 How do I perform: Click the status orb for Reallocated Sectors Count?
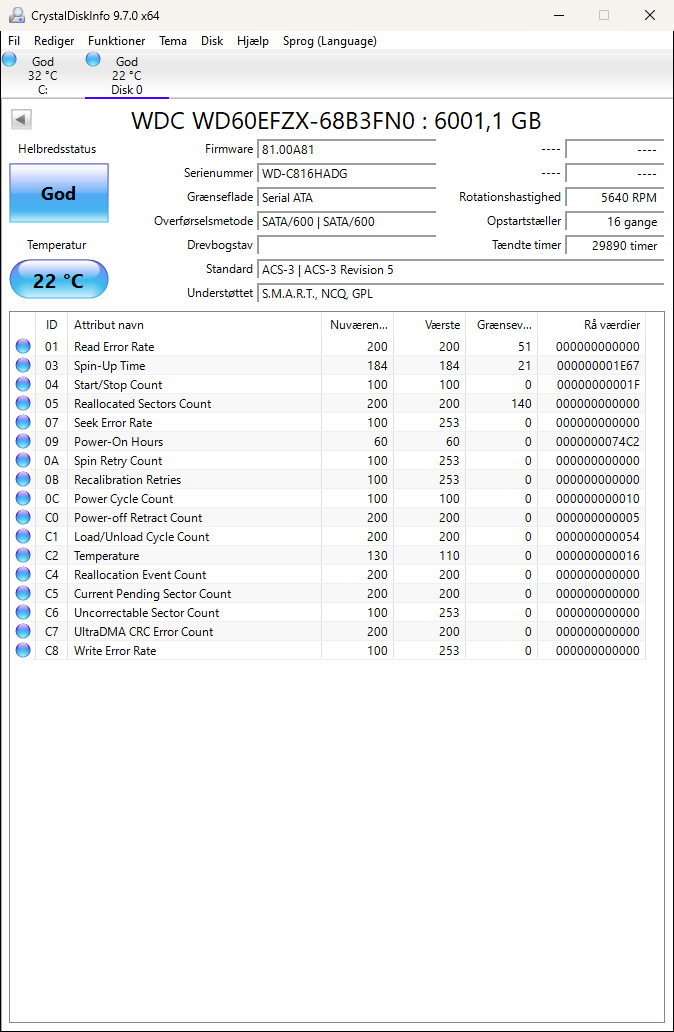(x=23, y=403)
